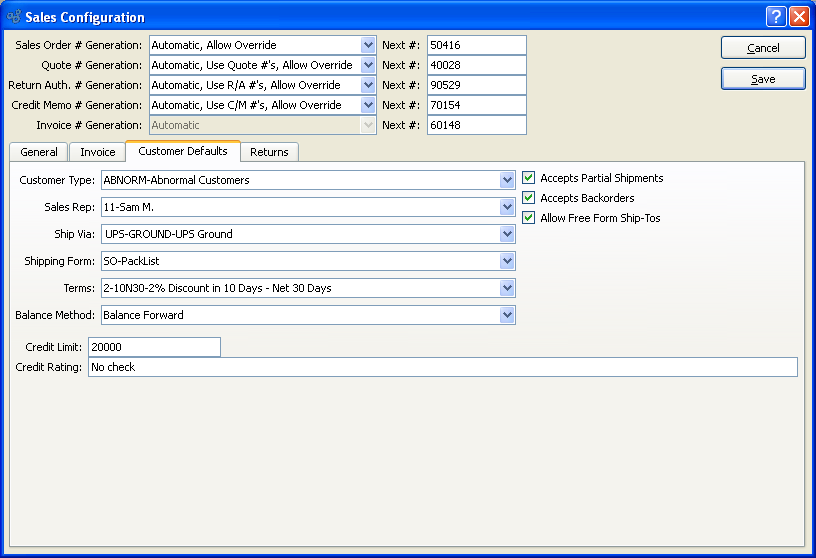The image size is (816, 558).
Task: Click the Ship Via label
Action: pos(74,234)
